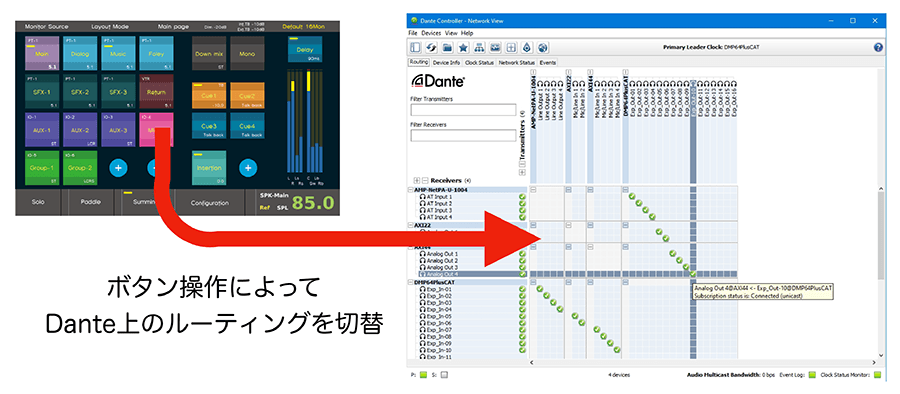
Task: Click the horizontal scrollbar left arrow
Action: [x=531, y=362]
